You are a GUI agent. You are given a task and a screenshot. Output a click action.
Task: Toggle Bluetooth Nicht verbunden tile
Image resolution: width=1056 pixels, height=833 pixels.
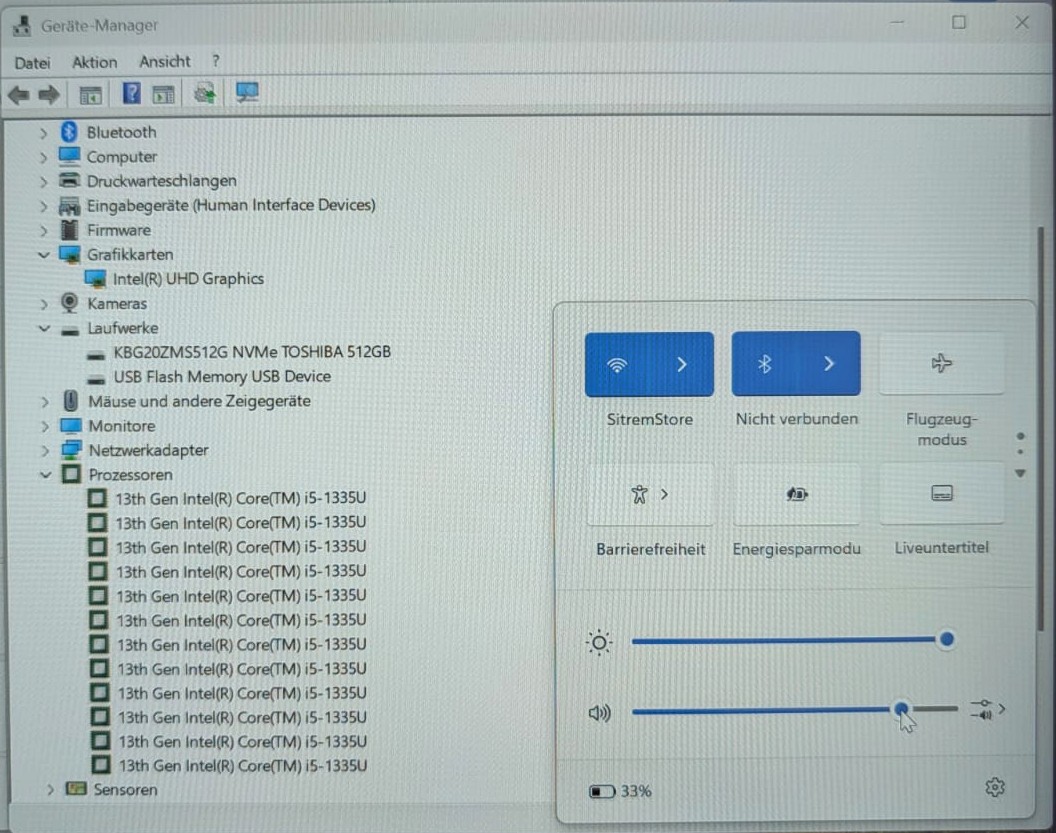764,364
